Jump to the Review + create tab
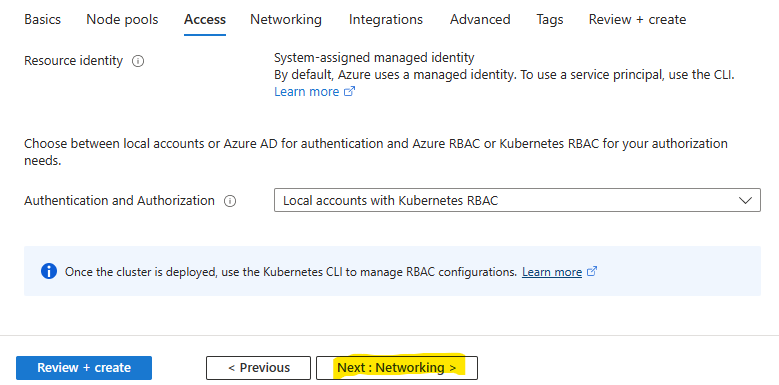Image resolution: width=779 pixels, height=385 pixels. pyautogui.click(x=637, y=19)
